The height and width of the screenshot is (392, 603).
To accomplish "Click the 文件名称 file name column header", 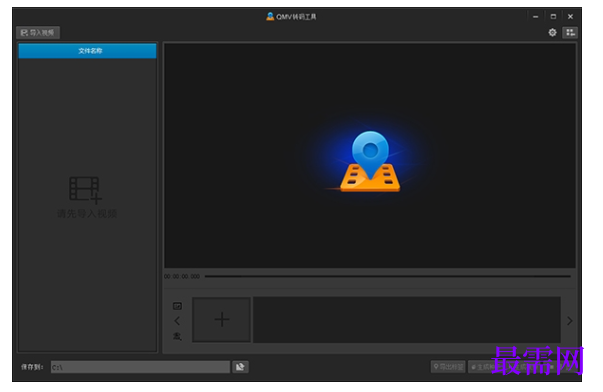I will click(88, 51).
